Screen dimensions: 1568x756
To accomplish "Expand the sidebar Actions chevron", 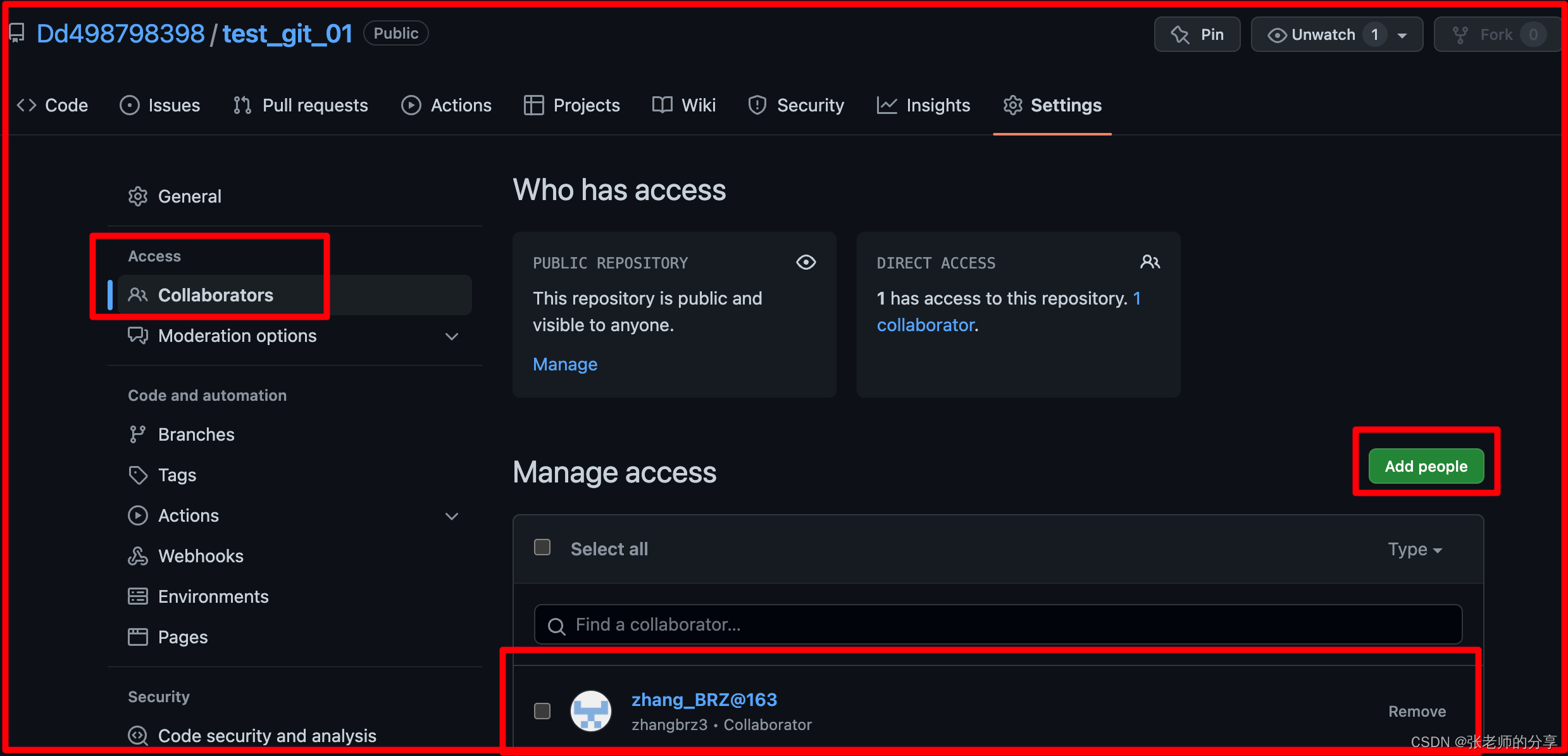I will click(x=451, y=516).
